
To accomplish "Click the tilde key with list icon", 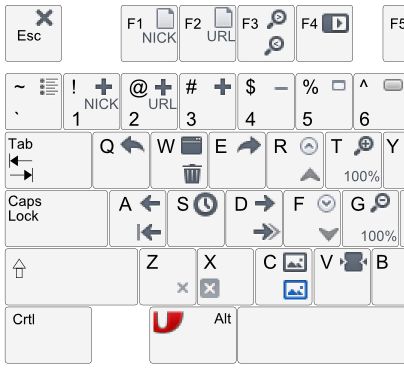I will [x=33, y=102].
